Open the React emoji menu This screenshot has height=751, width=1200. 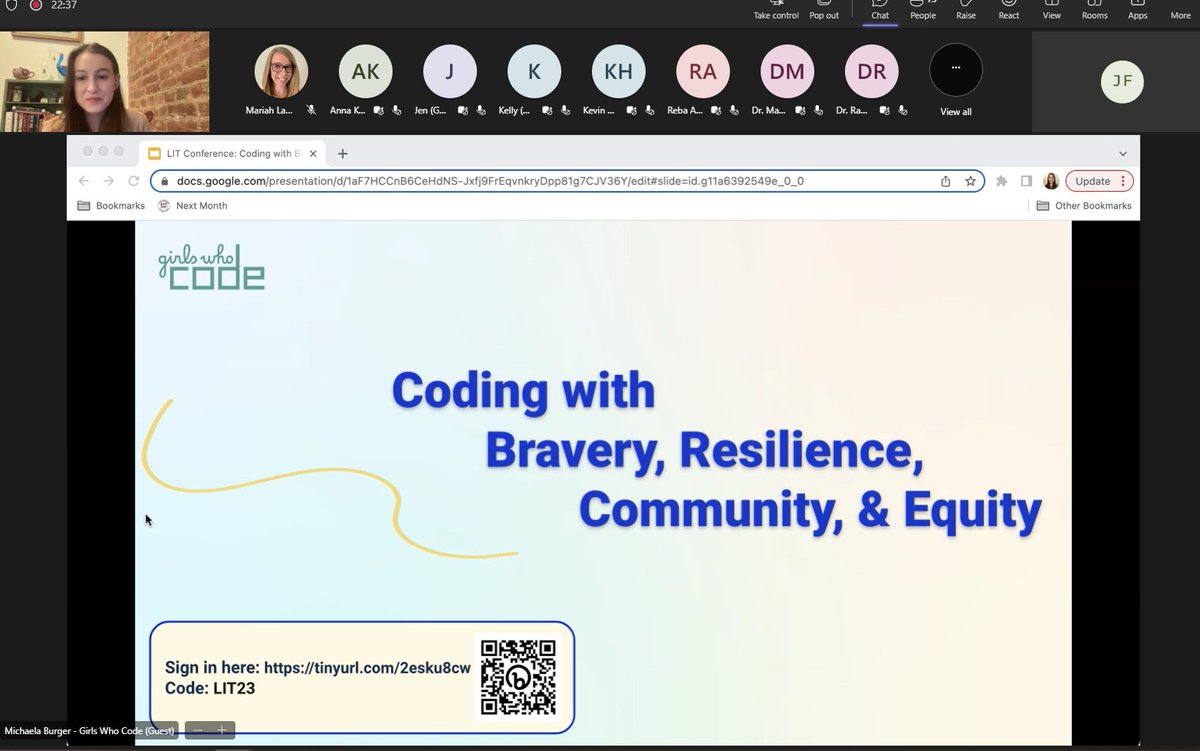[1009, 10]
